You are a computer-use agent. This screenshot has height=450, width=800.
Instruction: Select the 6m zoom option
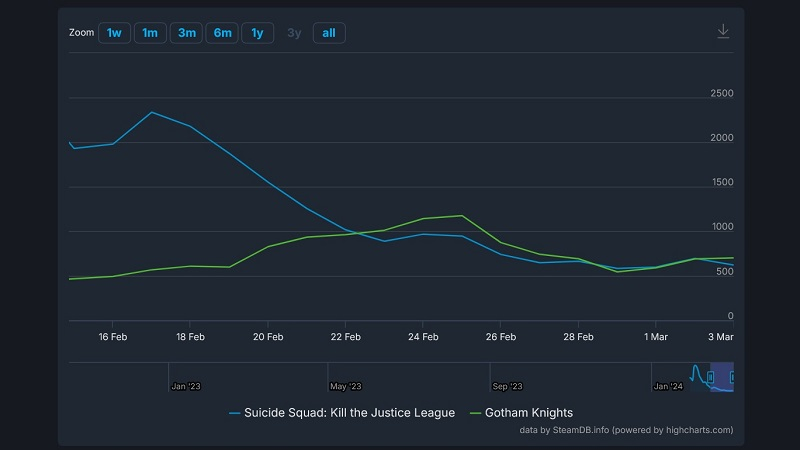coord(221,33)
